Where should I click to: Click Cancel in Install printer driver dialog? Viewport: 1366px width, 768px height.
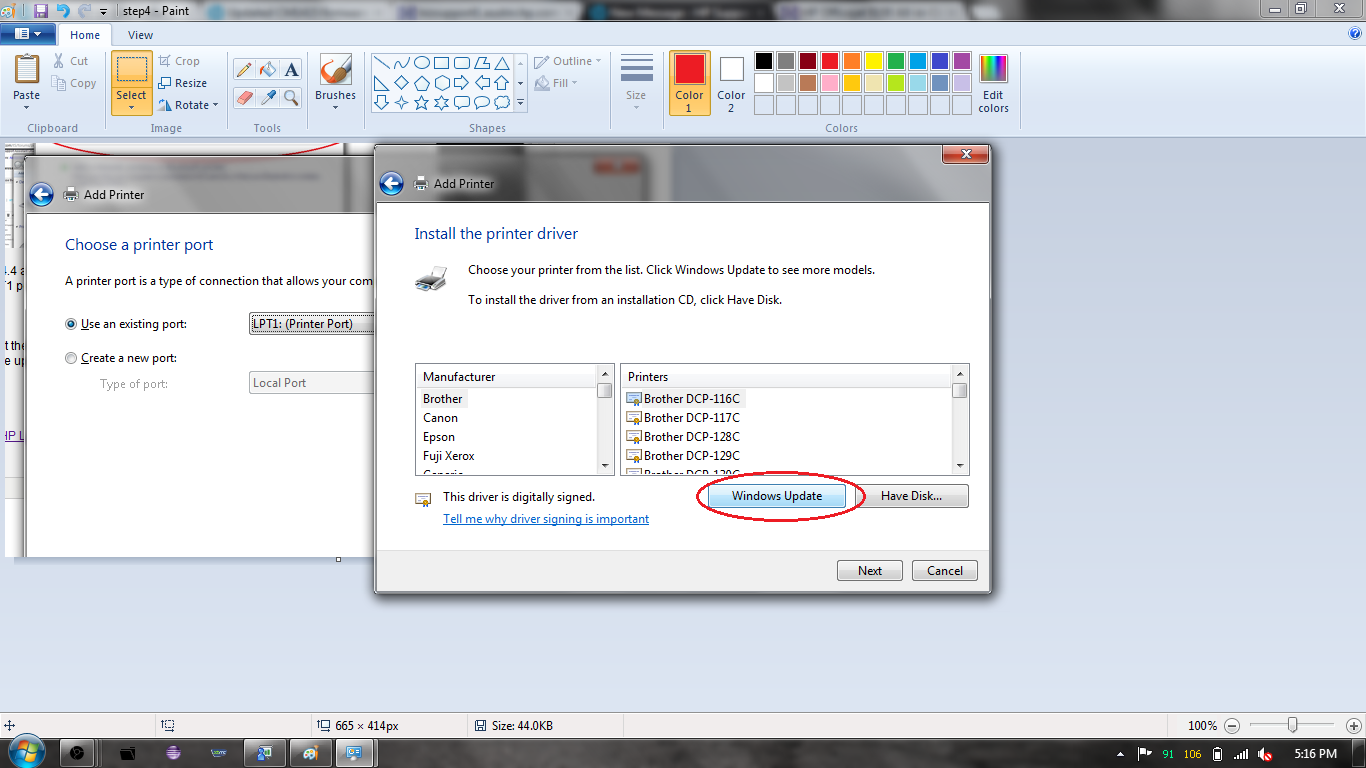point(945,571)
